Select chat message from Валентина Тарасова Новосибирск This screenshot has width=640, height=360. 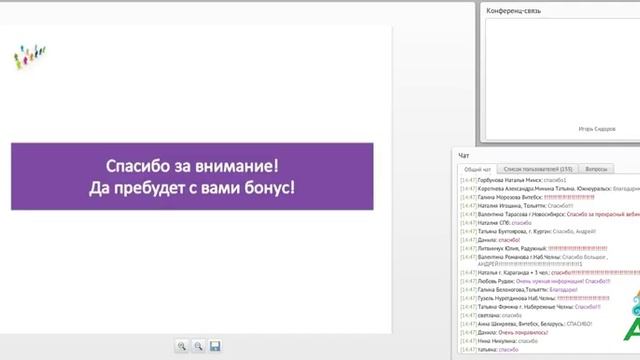(550, 214)
